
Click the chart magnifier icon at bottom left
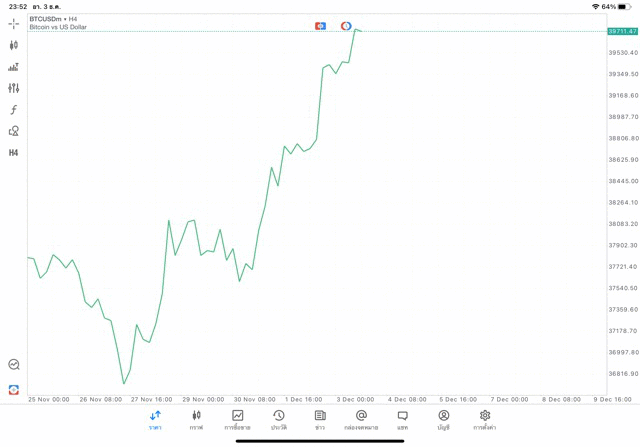[14, 364]
